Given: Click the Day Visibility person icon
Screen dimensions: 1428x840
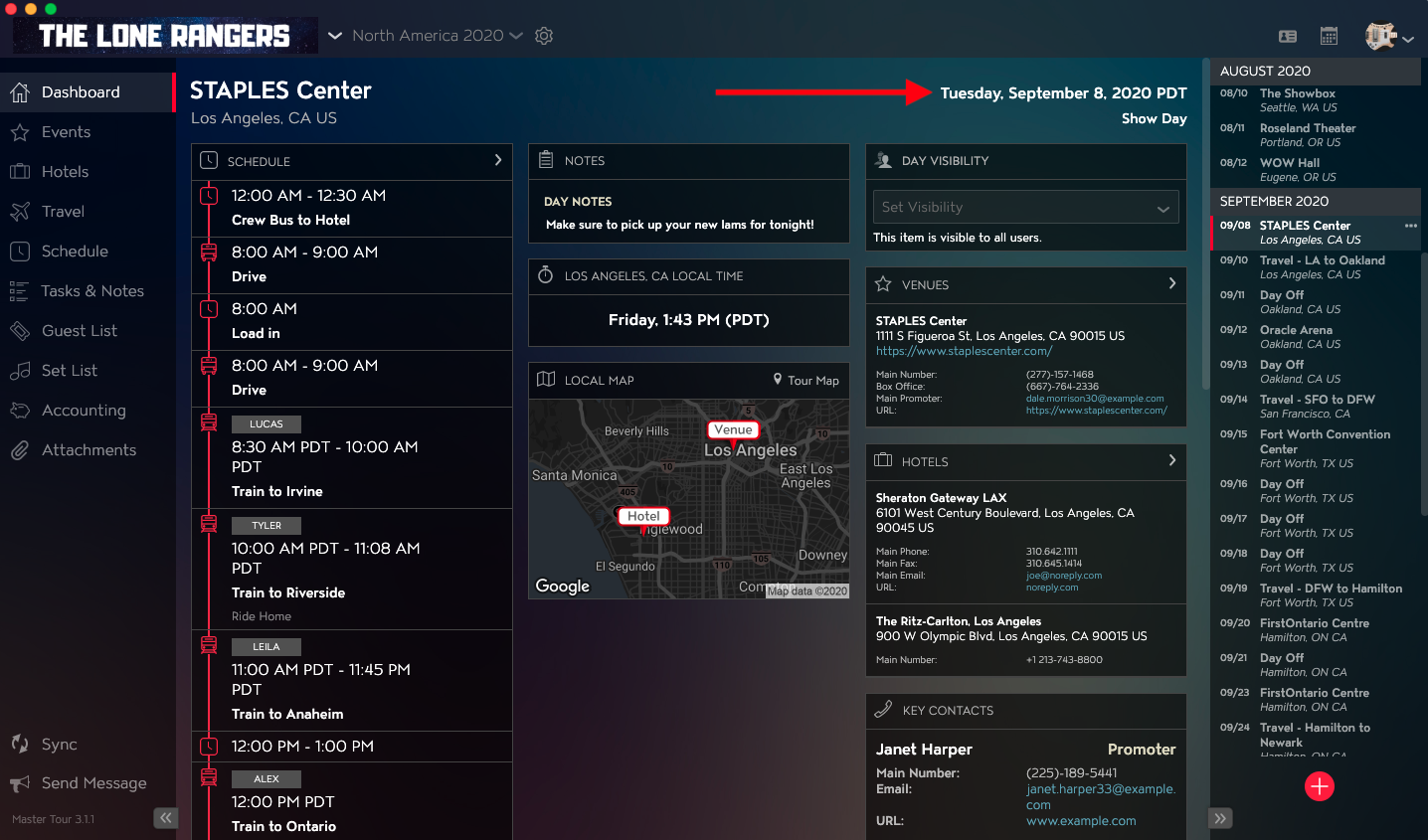Looking at the screenshot, I should tap(883, 160).
